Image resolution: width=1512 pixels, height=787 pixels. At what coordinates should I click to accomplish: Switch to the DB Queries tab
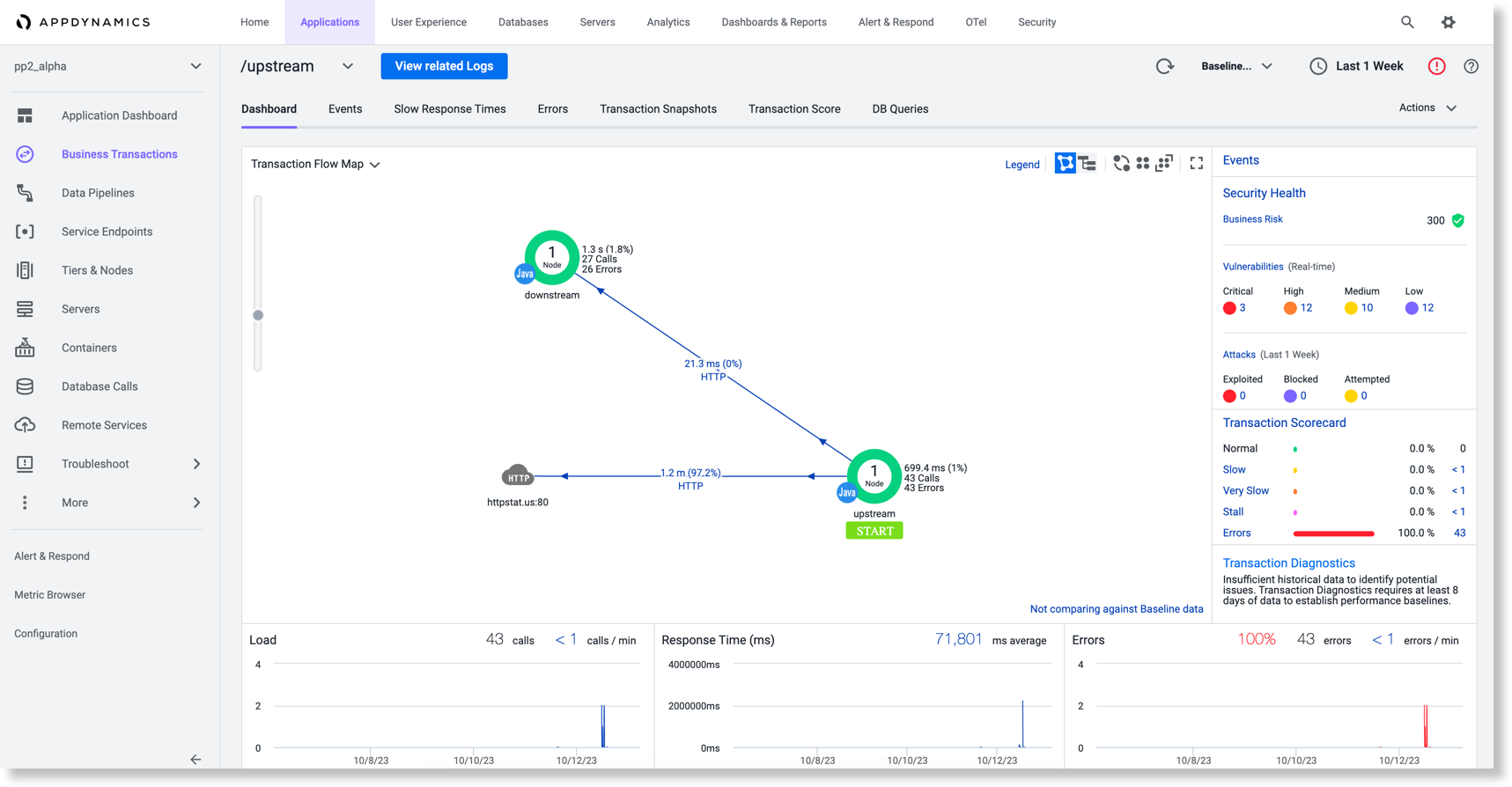pyautogui.click(x=900, y=109)
